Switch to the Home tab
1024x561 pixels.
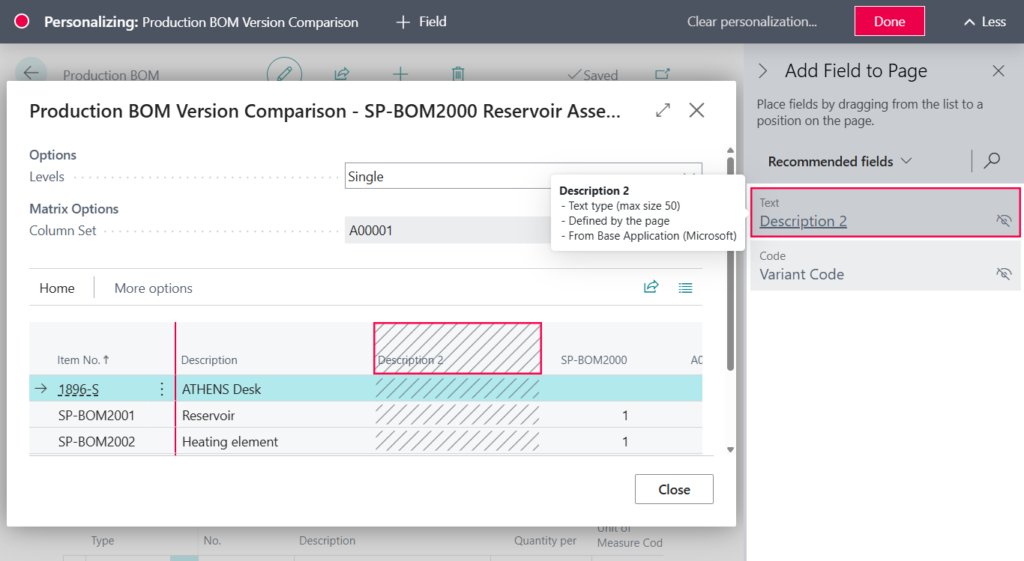pyautogui.click(x=57, y=288)
